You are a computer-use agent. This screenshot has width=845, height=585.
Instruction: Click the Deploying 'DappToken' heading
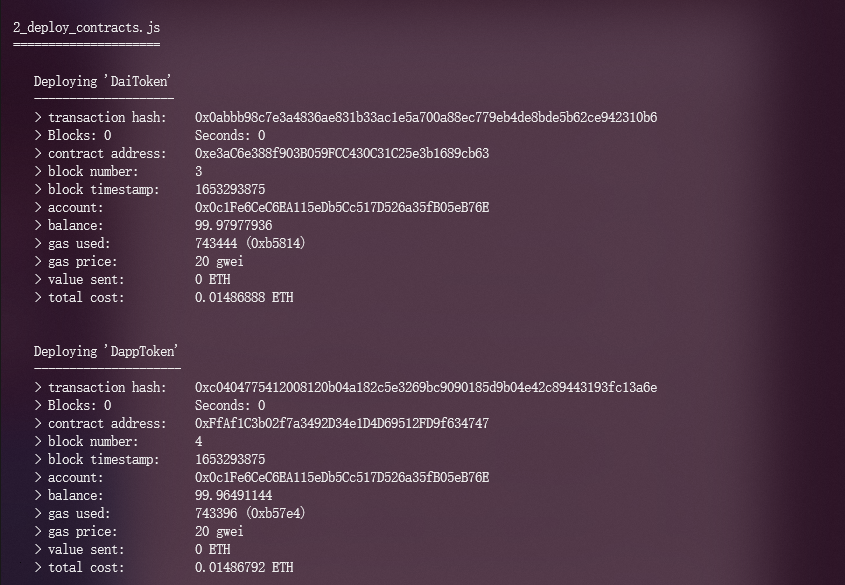[x=106, y=351]
